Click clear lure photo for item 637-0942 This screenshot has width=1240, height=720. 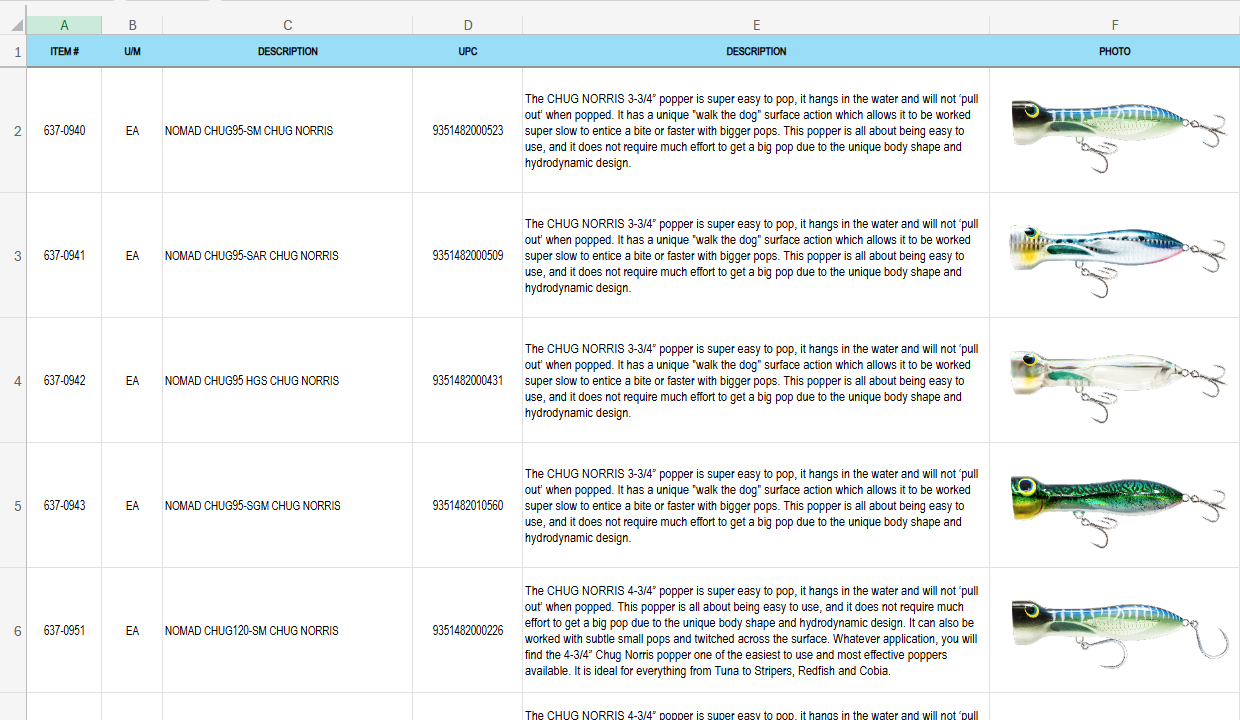(1119, 385)
